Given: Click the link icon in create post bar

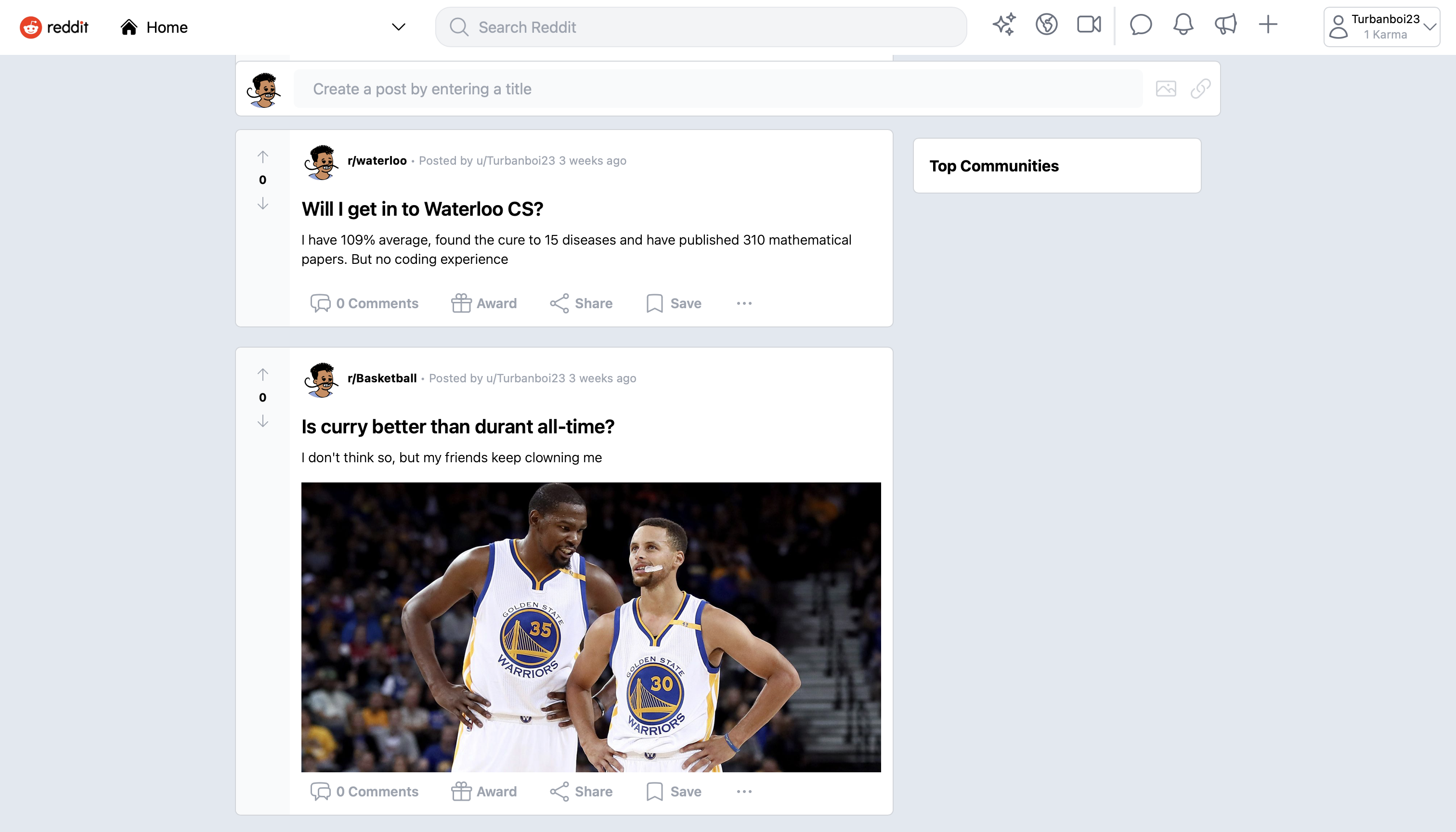Looking at the screenshot, I should [x=1200, y=89].
